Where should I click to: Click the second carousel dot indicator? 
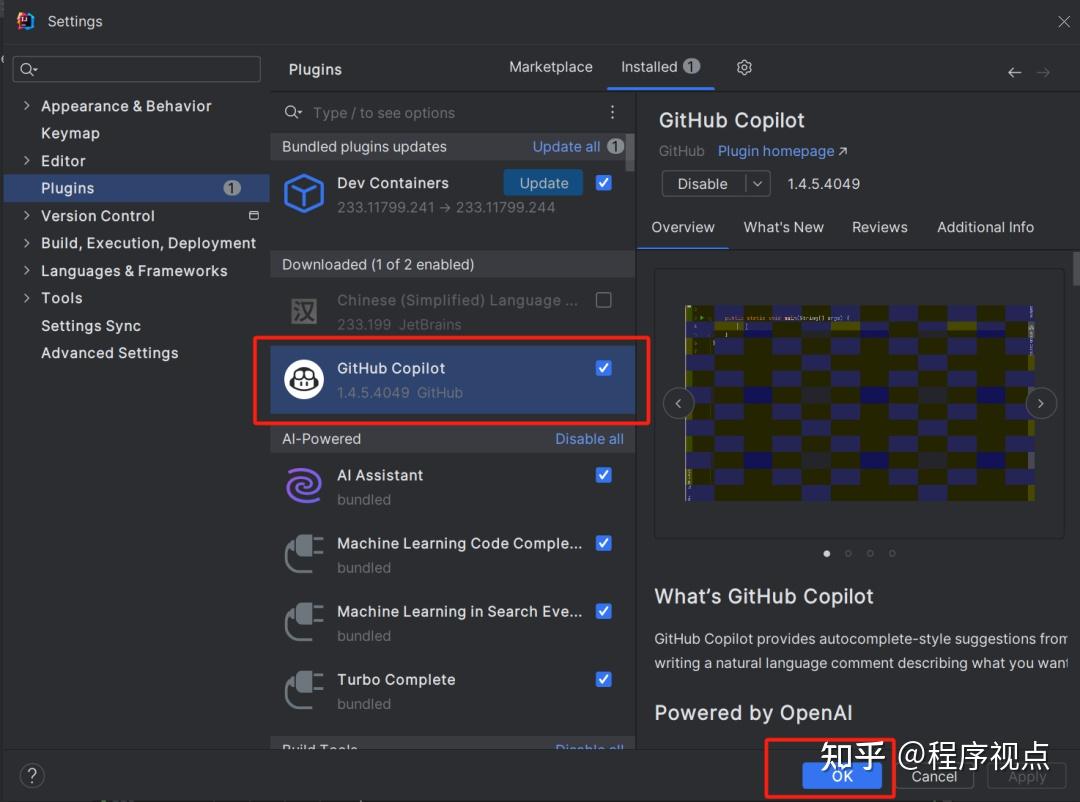coord(848,553)
